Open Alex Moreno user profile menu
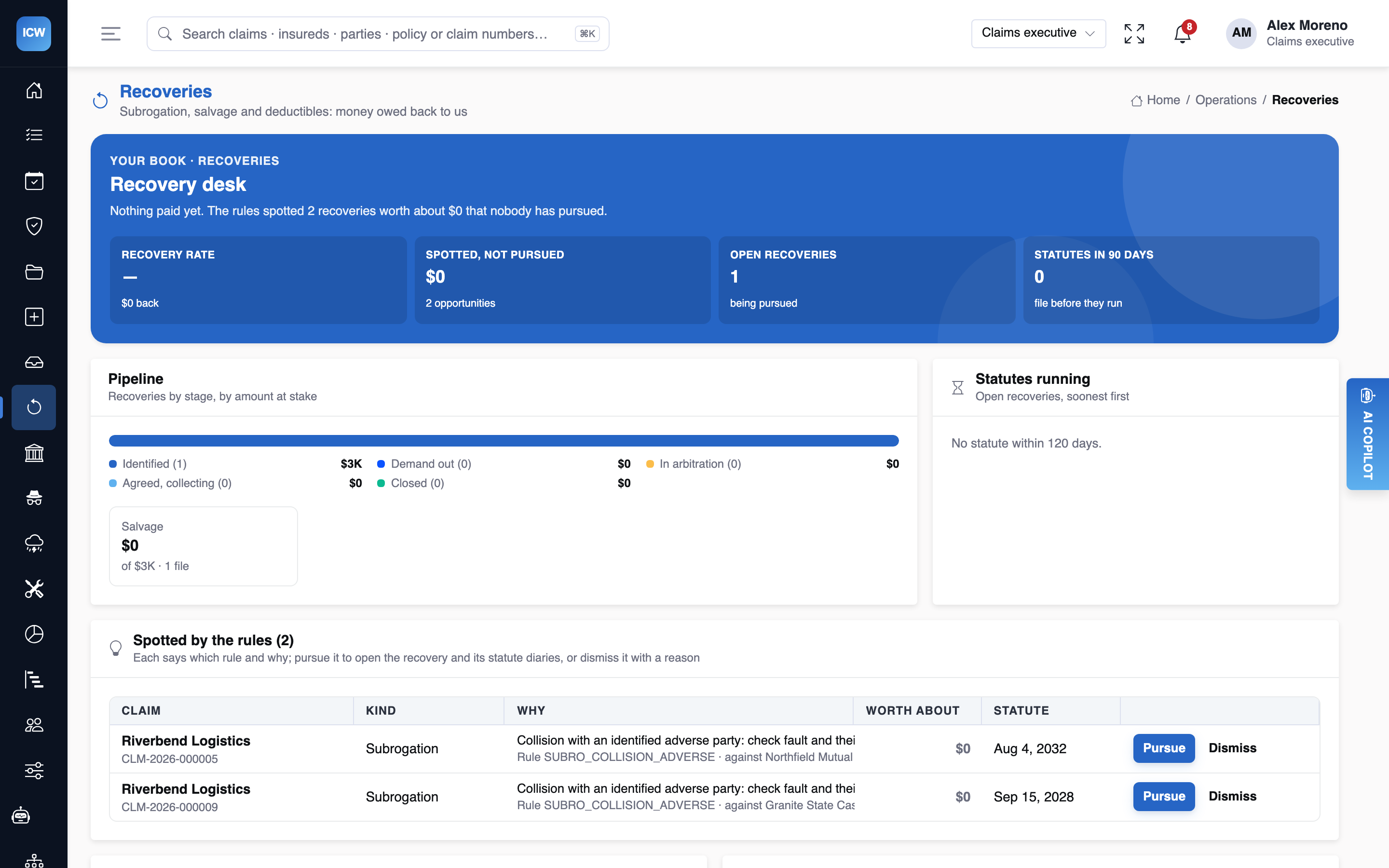The image size is (1389, 868). [1290, 33]
